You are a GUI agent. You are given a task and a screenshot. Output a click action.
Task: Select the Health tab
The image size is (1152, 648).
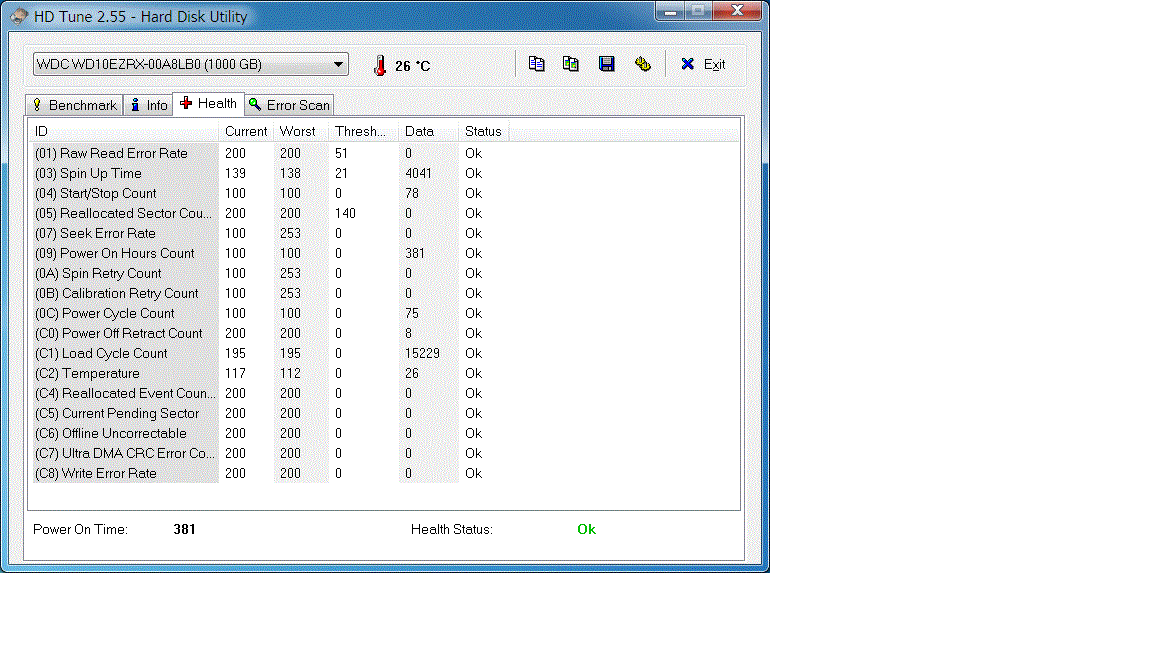(209, 104)
